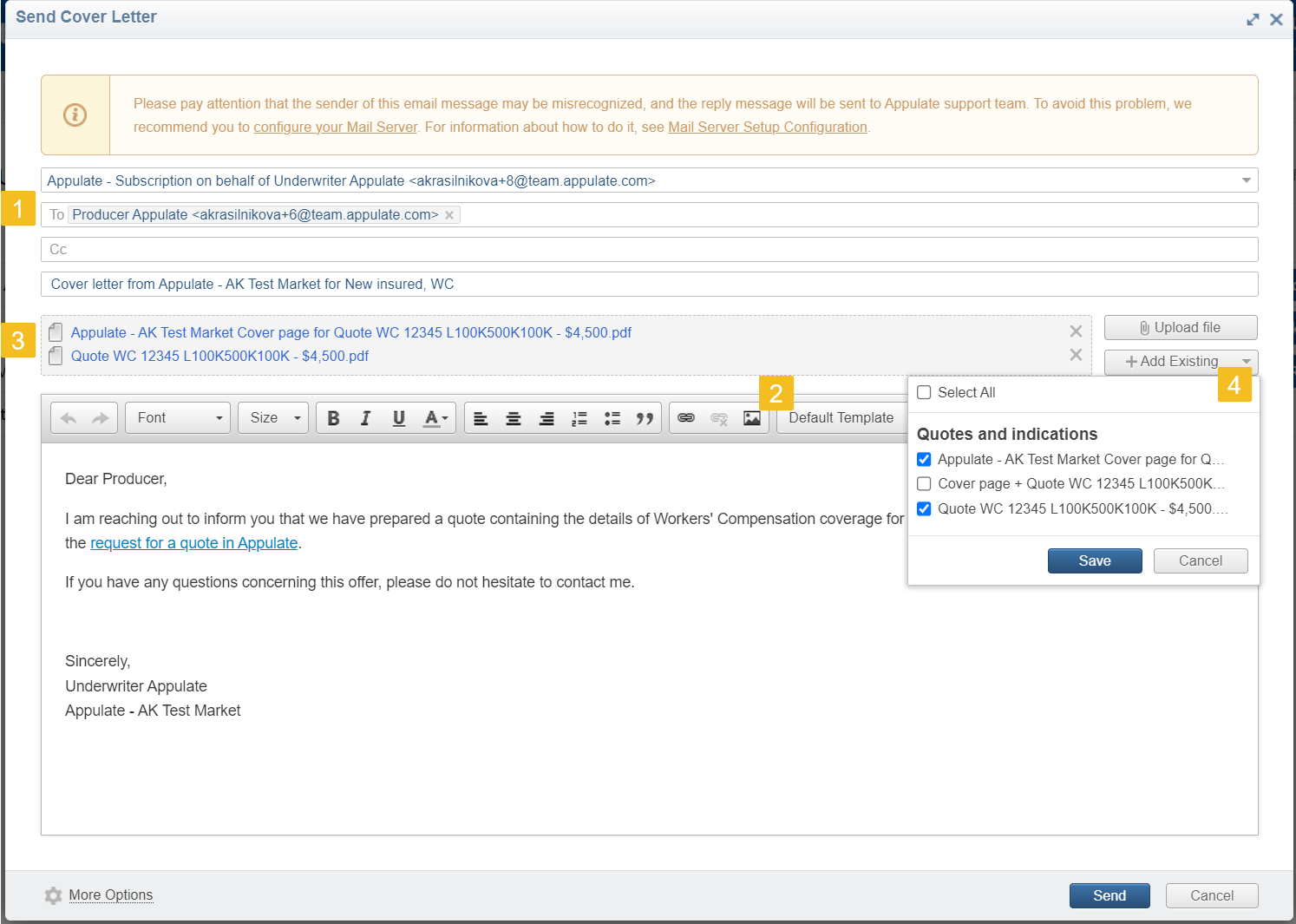1296x924 pixels.
Task: Insert an image into the letter
Action: [x=751, y=418]
